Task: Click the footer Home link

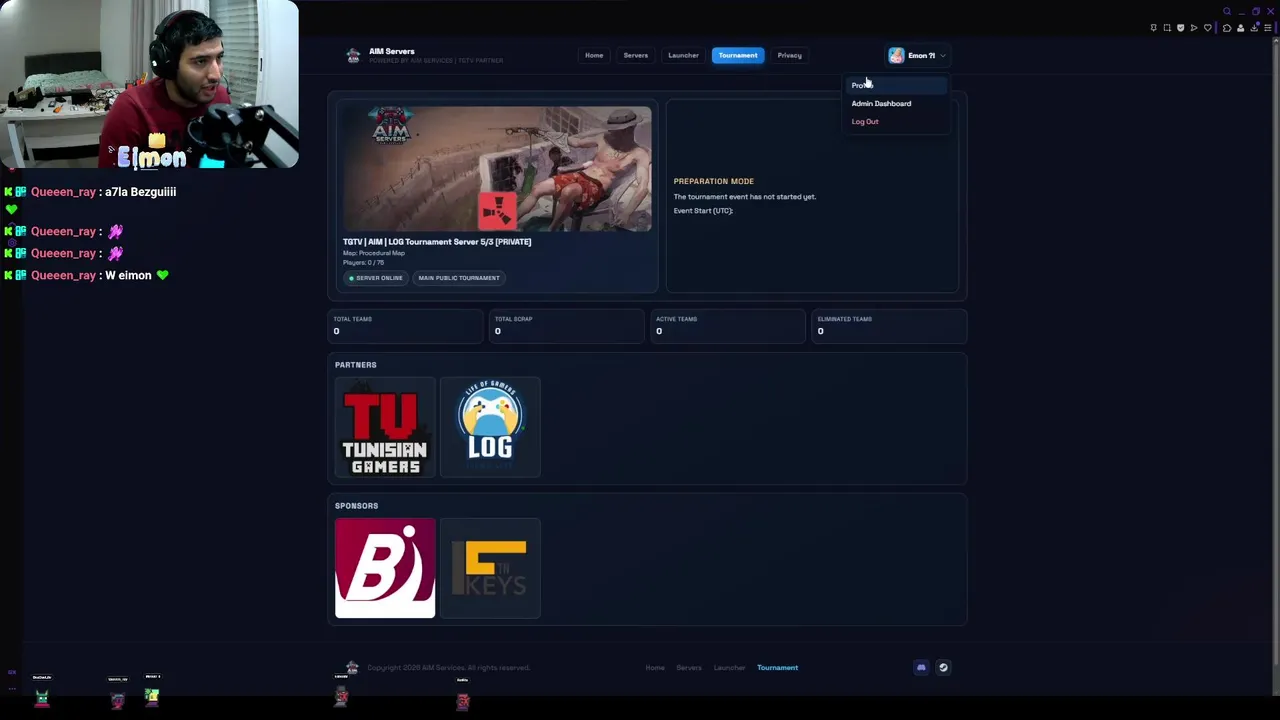Action: coord(655,667)
